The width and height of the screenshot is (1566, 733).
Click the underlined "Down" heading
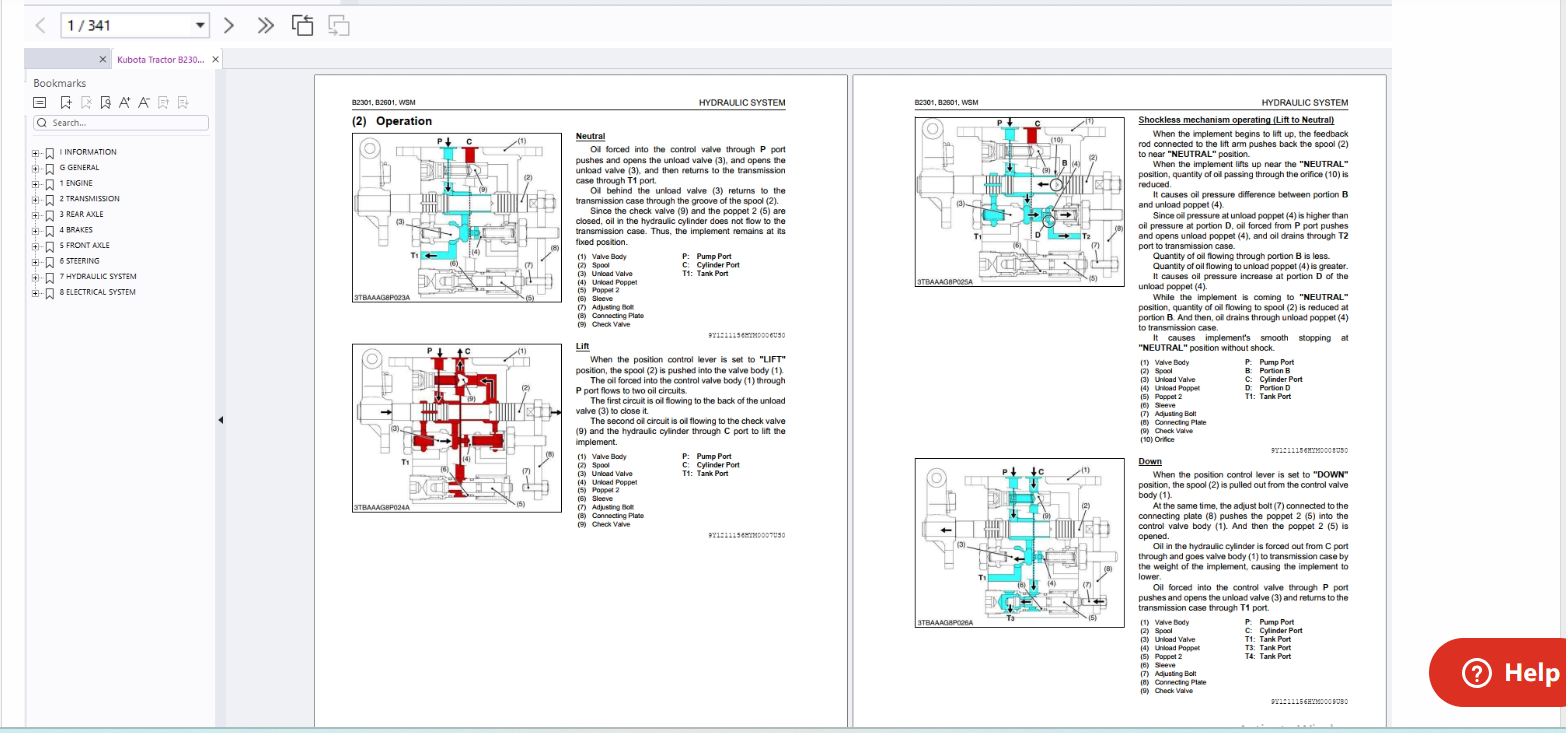pos(1150,461)
